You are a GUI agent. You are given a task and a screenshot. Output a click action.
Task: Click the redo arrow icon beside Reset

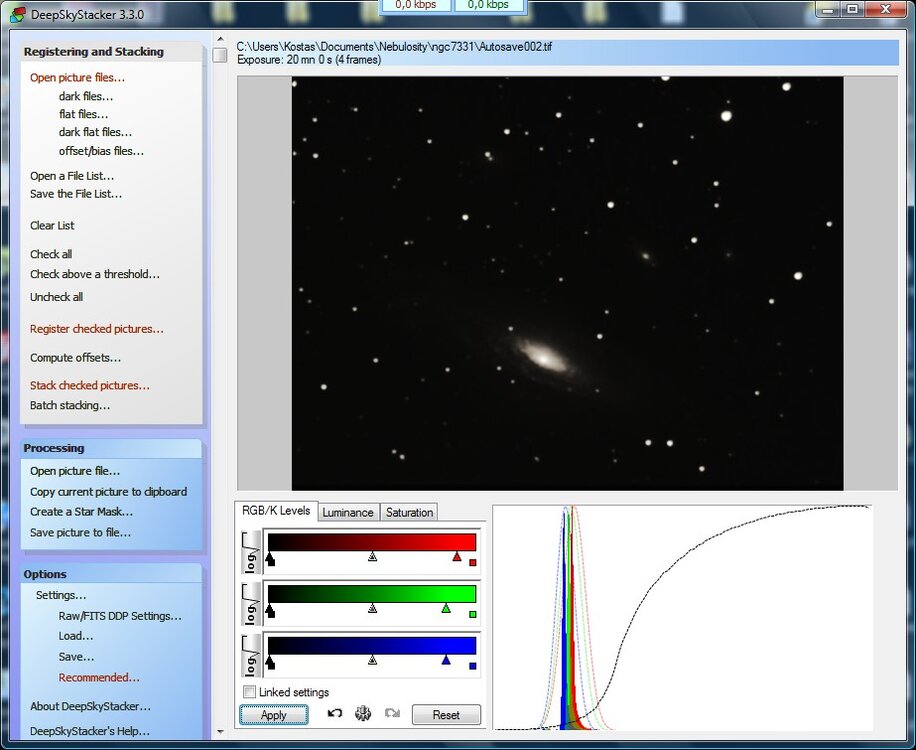coord(392,714)
